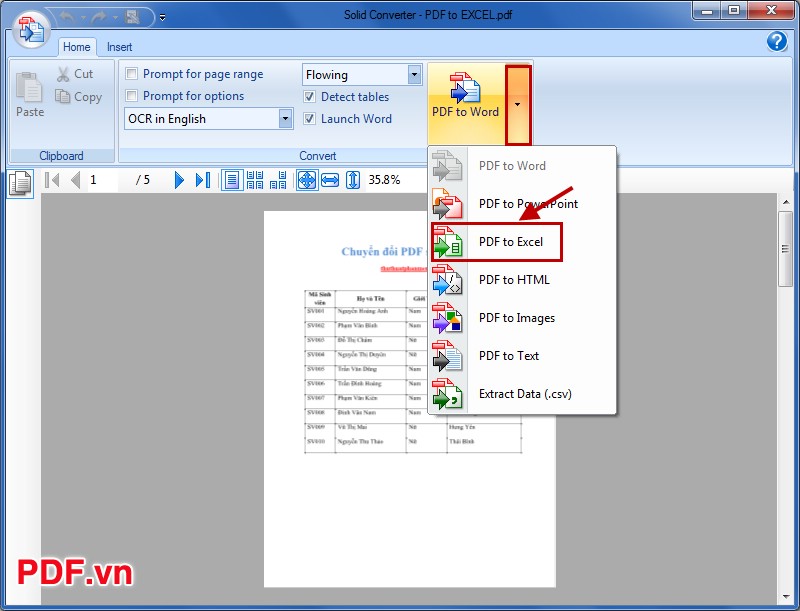Open the Customize Quick Access Toolbar arrow

coord(162,17)
